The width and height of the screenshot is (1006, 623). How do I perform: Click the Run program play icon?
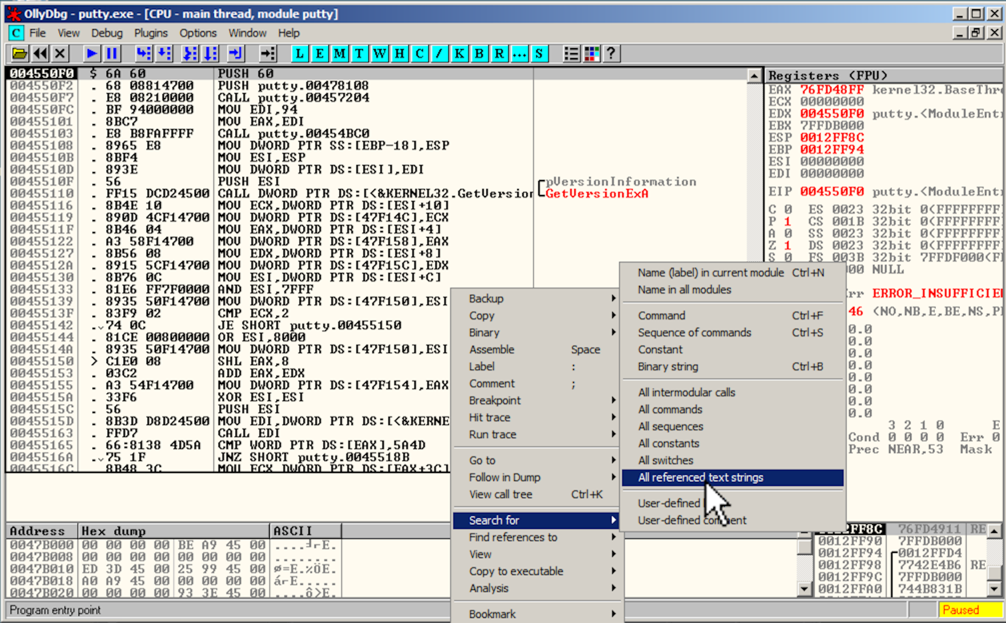coord(92,53)
